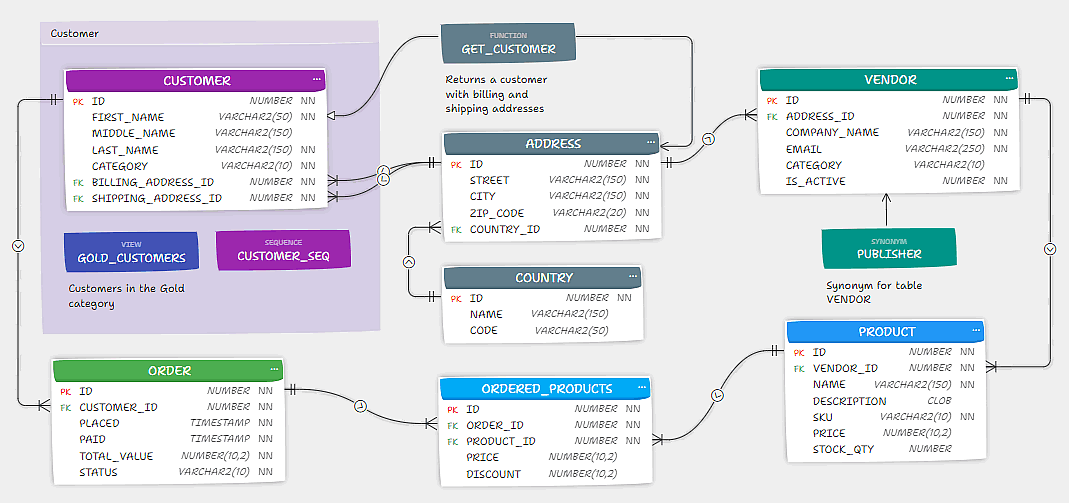This screenshot has height=503, width=1069.
Task: Select the PAID column in ORDER
Action: (169, 440)
